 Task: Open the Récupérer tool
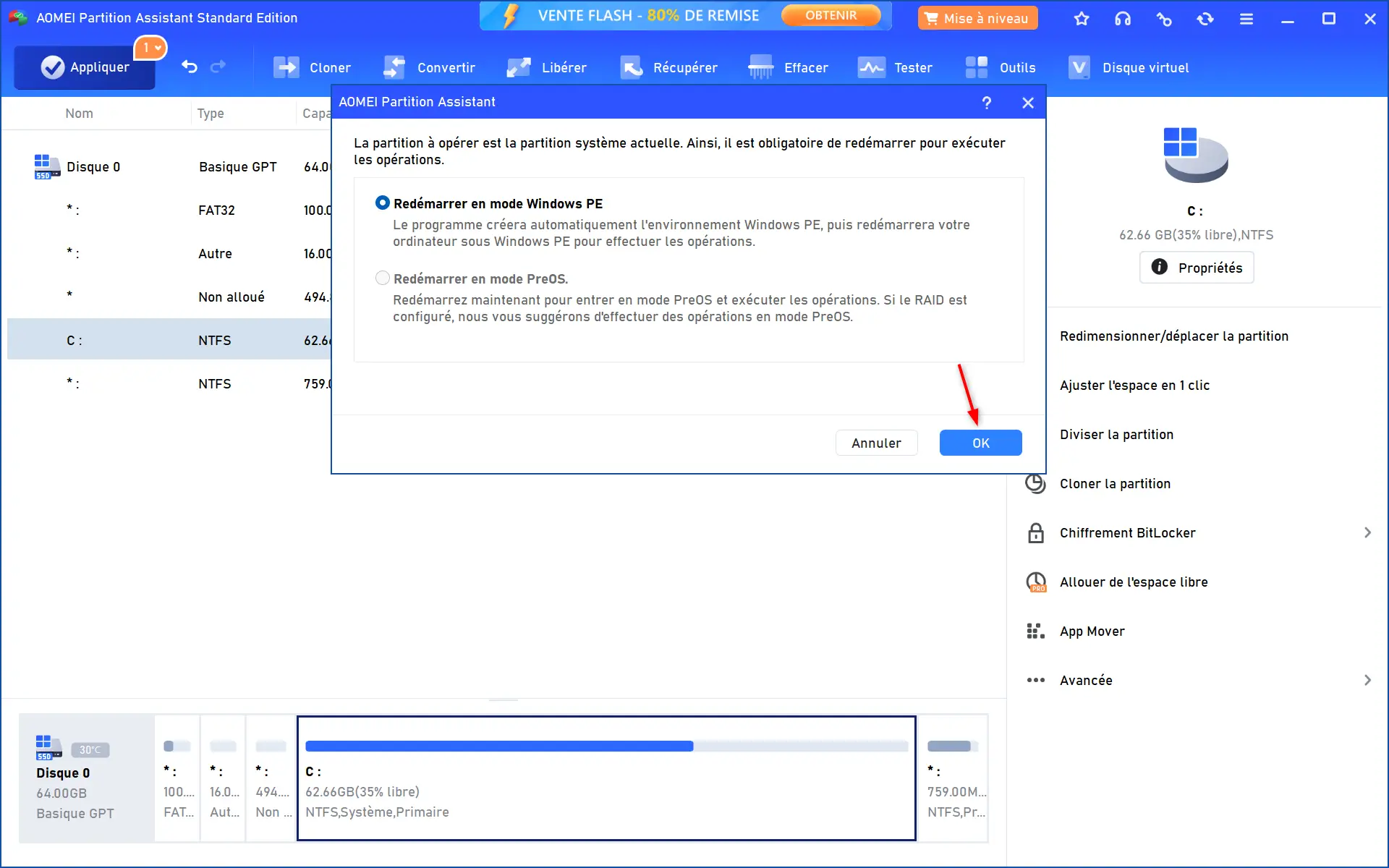668,67
